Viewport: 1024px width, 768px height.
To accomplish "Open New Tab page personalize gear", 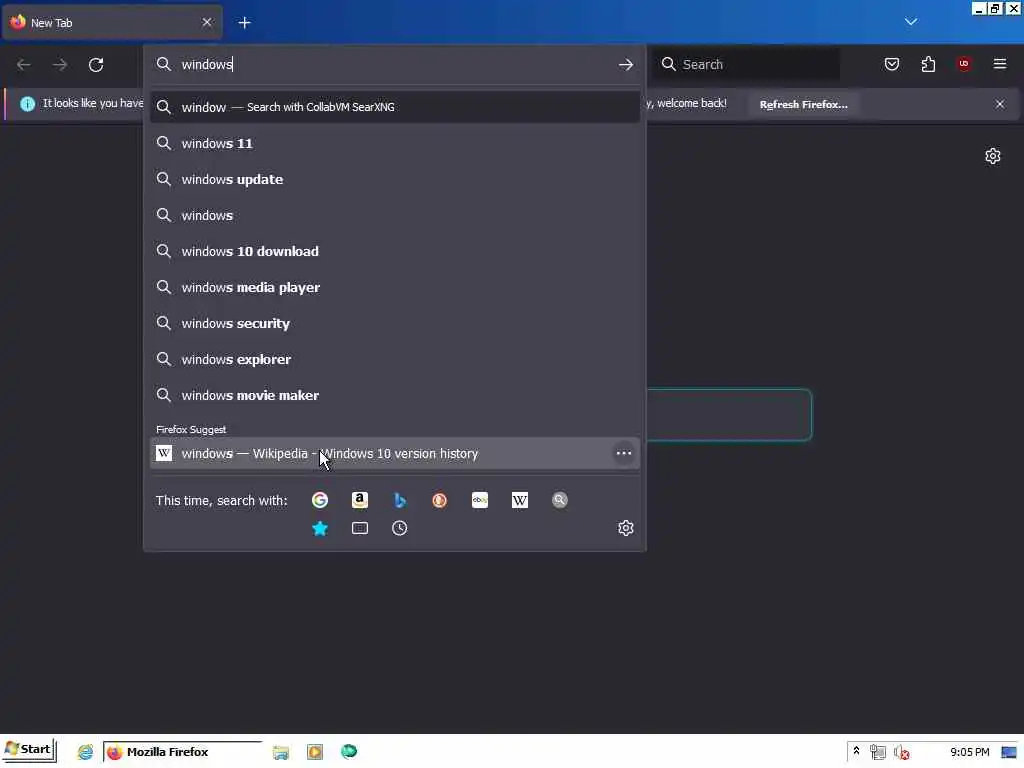I will tap(993, 156).
